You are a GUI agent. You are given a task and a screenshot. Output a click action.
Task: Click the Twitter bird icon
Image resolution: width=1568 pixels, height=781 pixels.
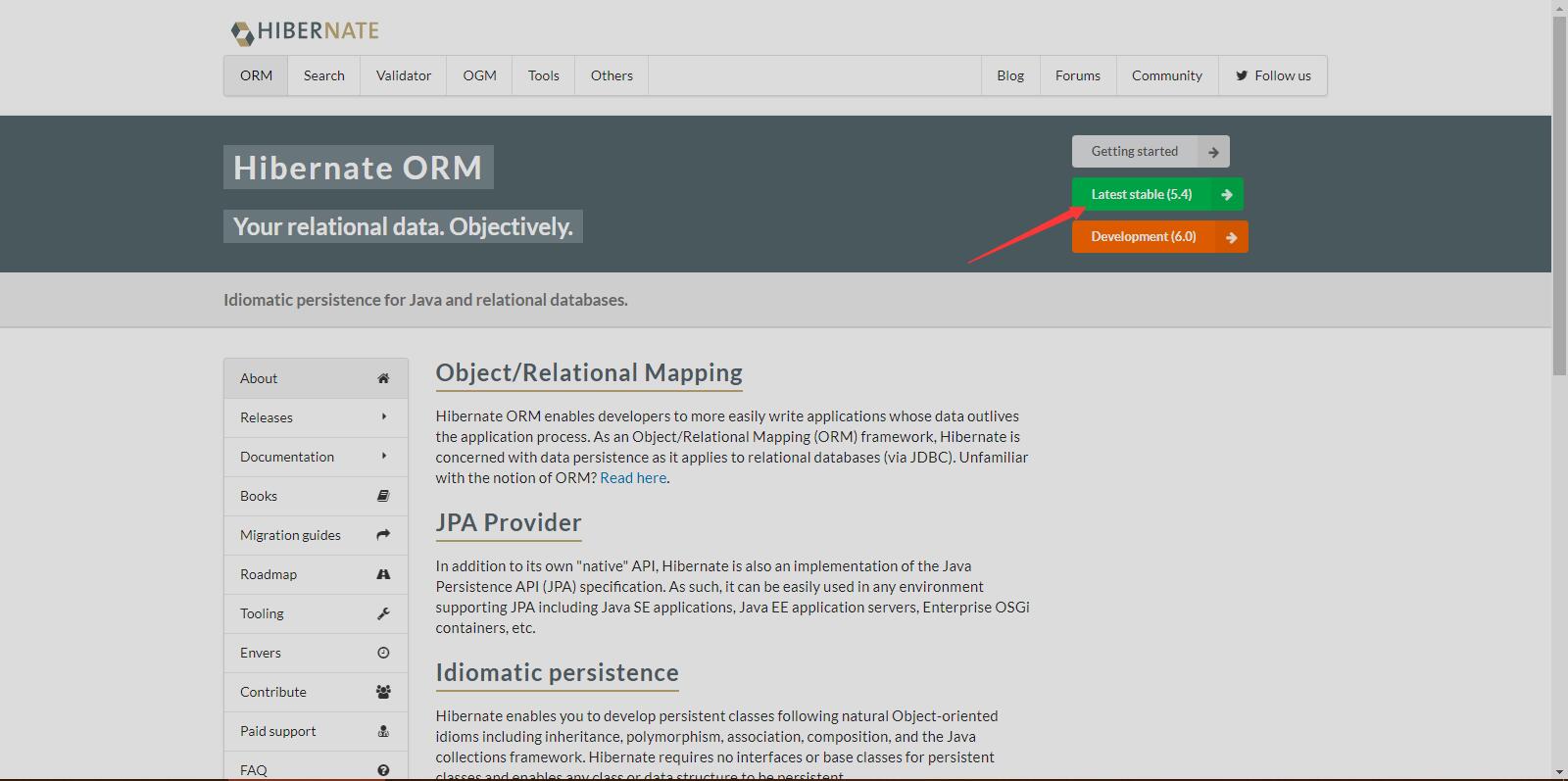tap(1242, 75)
